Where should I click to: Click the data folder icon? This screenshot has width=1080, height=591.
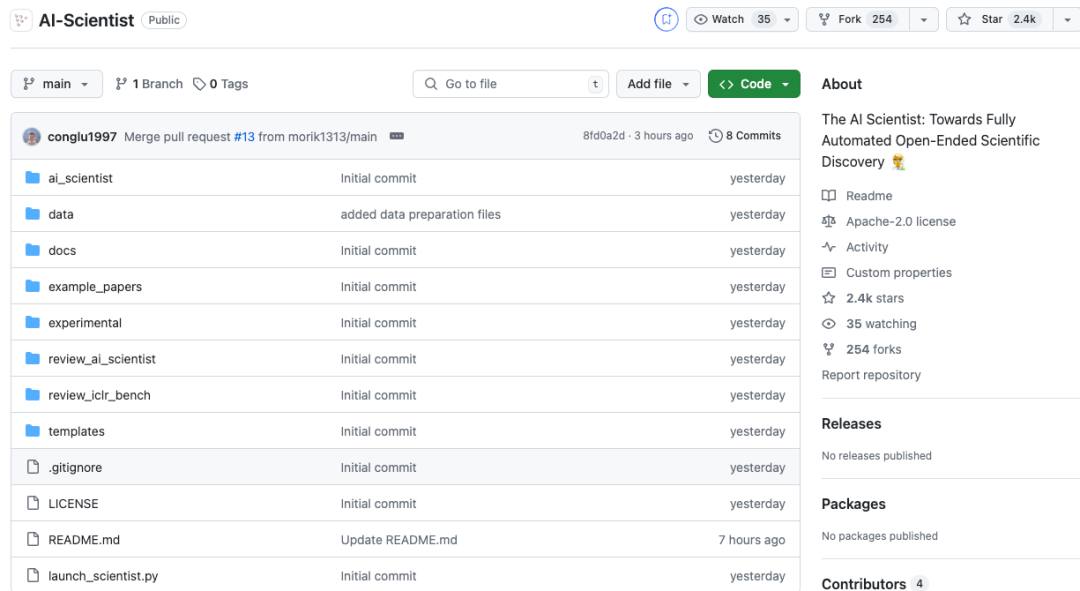[x=32, y=214]
